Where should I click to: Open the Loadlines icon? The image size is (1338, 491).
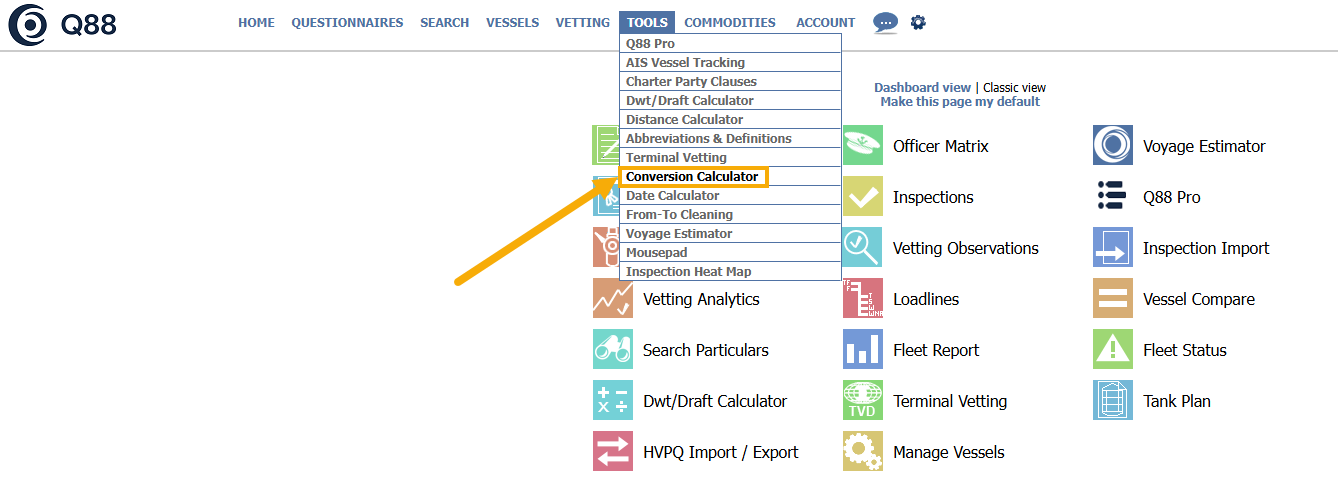863,299
